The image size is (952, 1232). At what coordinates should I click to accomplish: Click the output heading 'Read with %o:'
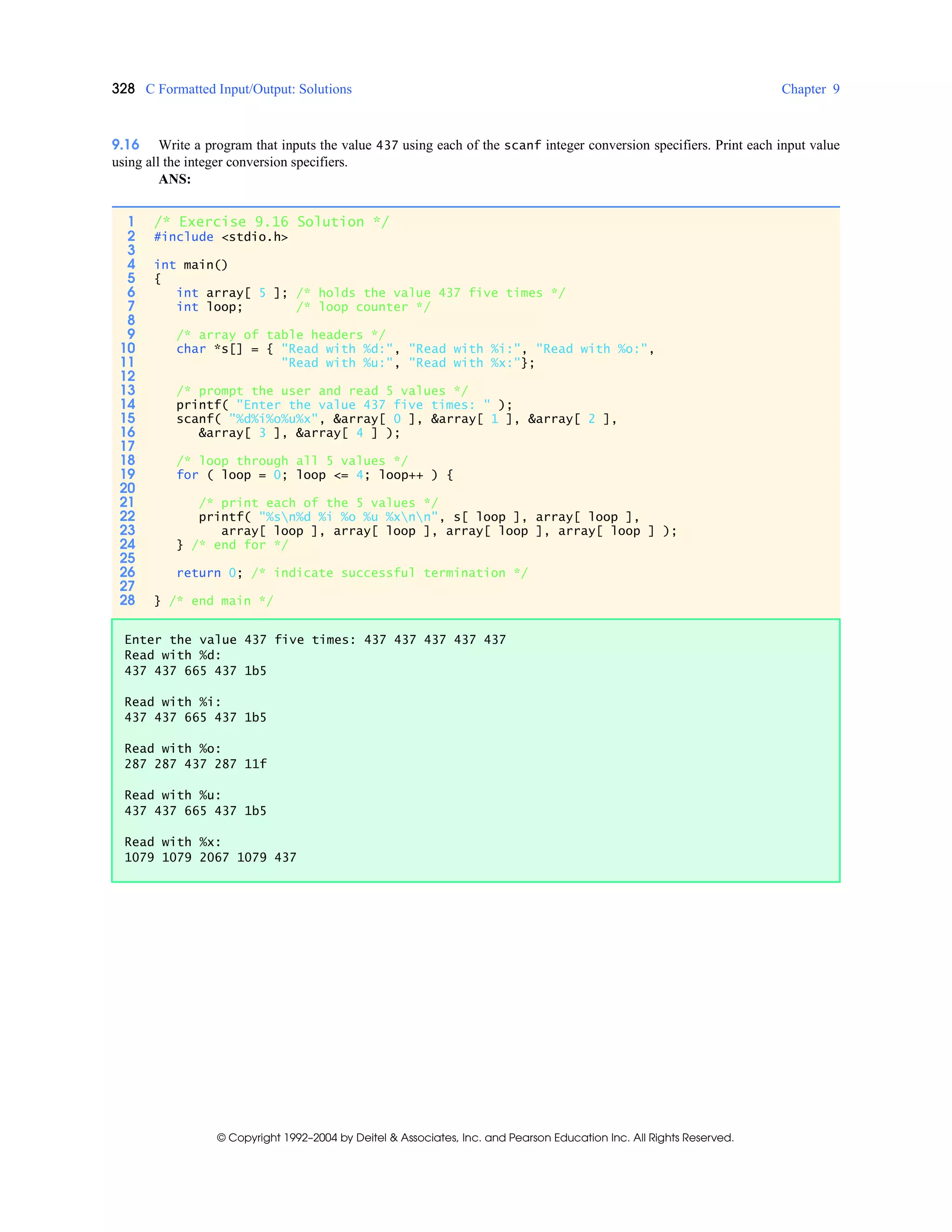pyautogui.click(x=172, y=748)
